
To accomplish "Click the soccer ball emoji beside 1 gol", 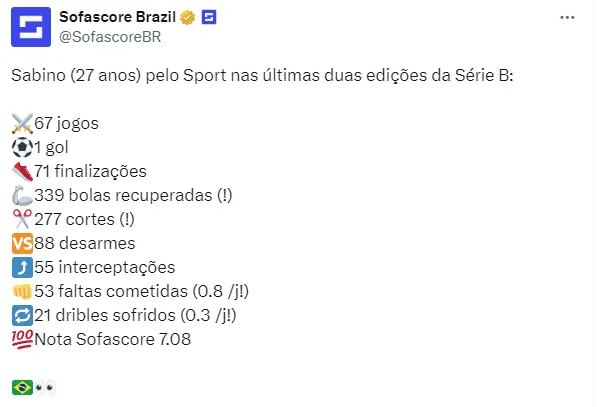I will (22, 147).
